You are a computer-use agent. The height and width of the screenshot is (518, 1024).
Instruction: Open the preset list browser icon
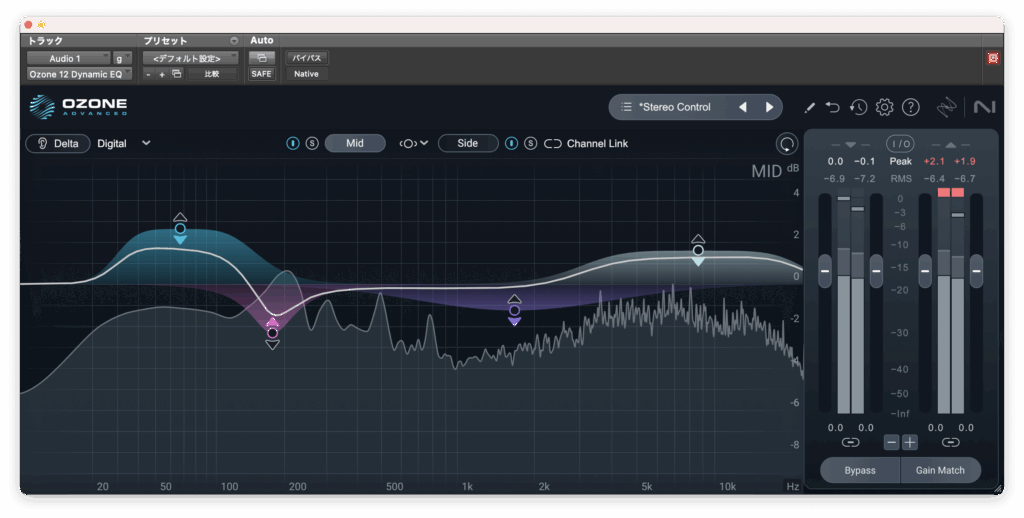point(626,107)
